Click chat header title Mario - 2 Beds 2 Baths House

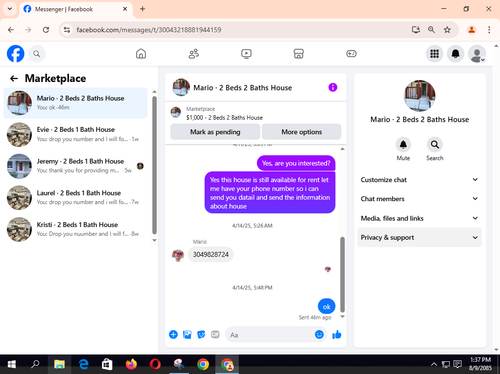pos(243,88)
